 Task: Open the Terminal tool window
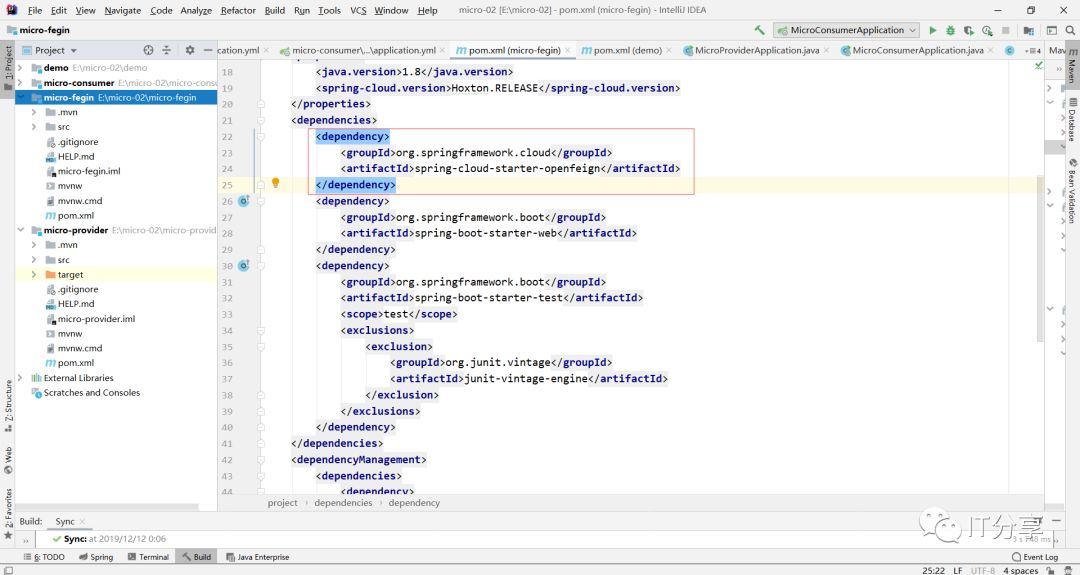(147, 557)
